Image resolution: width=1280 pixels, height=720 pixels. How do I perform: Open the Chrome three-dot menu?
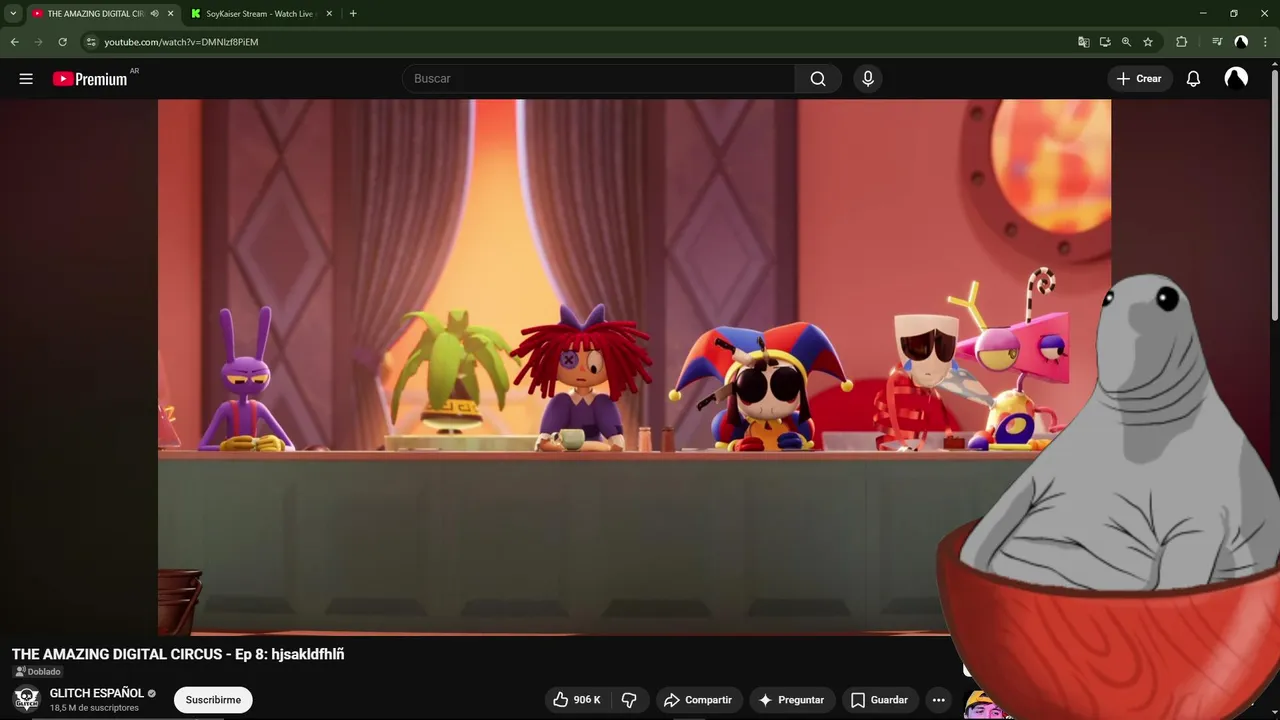1265,42
